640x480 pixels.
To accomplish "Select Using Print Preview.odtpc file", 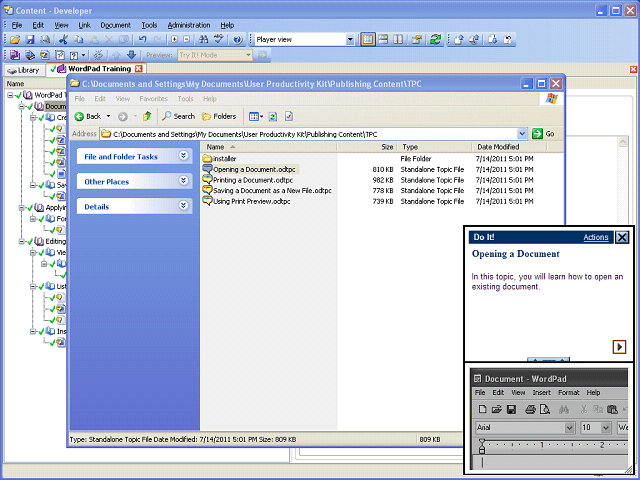I will coord(247,201).
